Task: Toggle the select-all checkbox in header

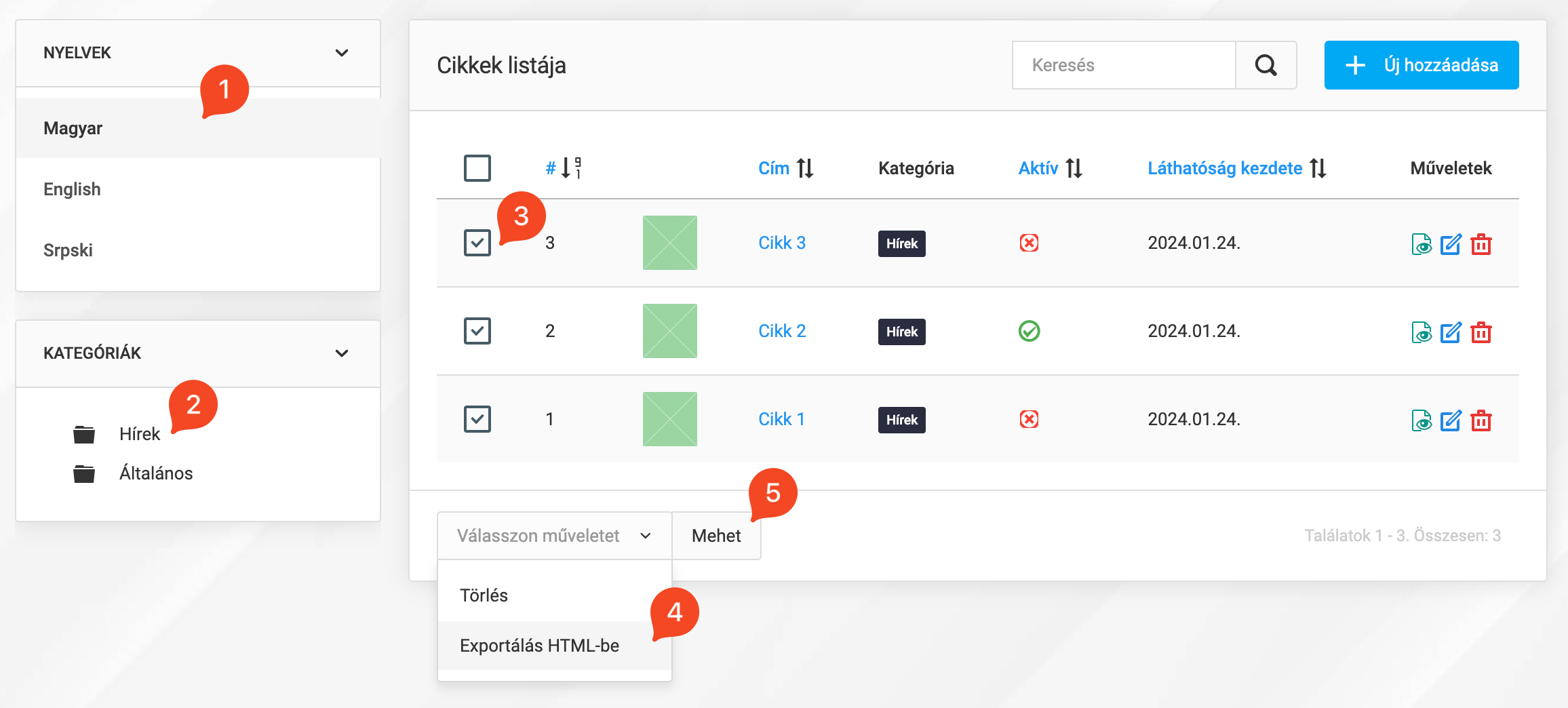Action: tap(477, 168)
